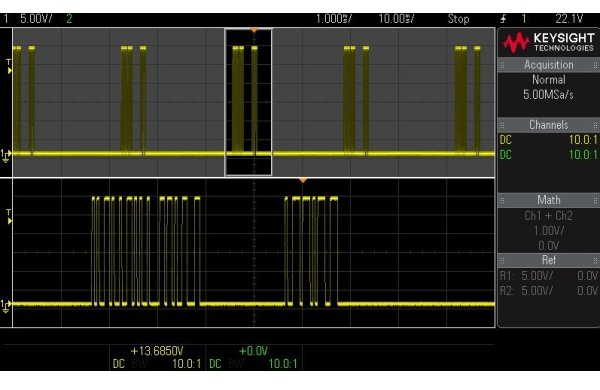600x390 pixels.
Task: Click channel 1 scale 5.00V/ in top bar
Action: tap(36, 19)
